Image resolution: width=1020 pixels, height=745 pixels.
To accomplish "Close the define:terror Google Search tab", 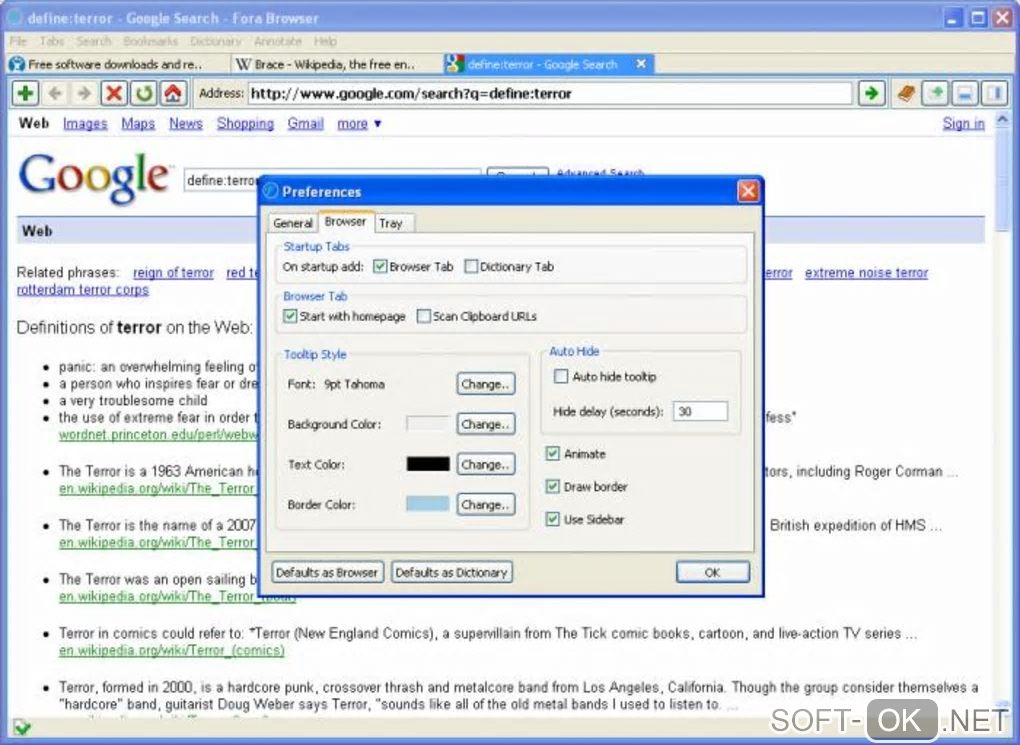I will coord(641,64).
